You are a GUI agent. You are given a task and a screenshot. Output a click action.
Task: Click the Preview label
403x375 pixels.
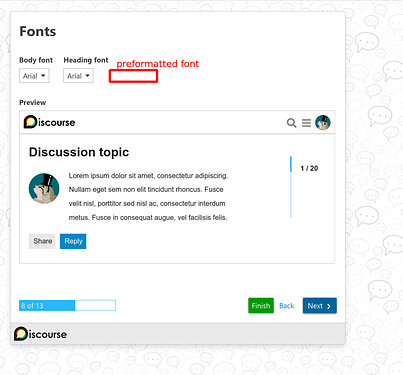[x=33, y=102]
